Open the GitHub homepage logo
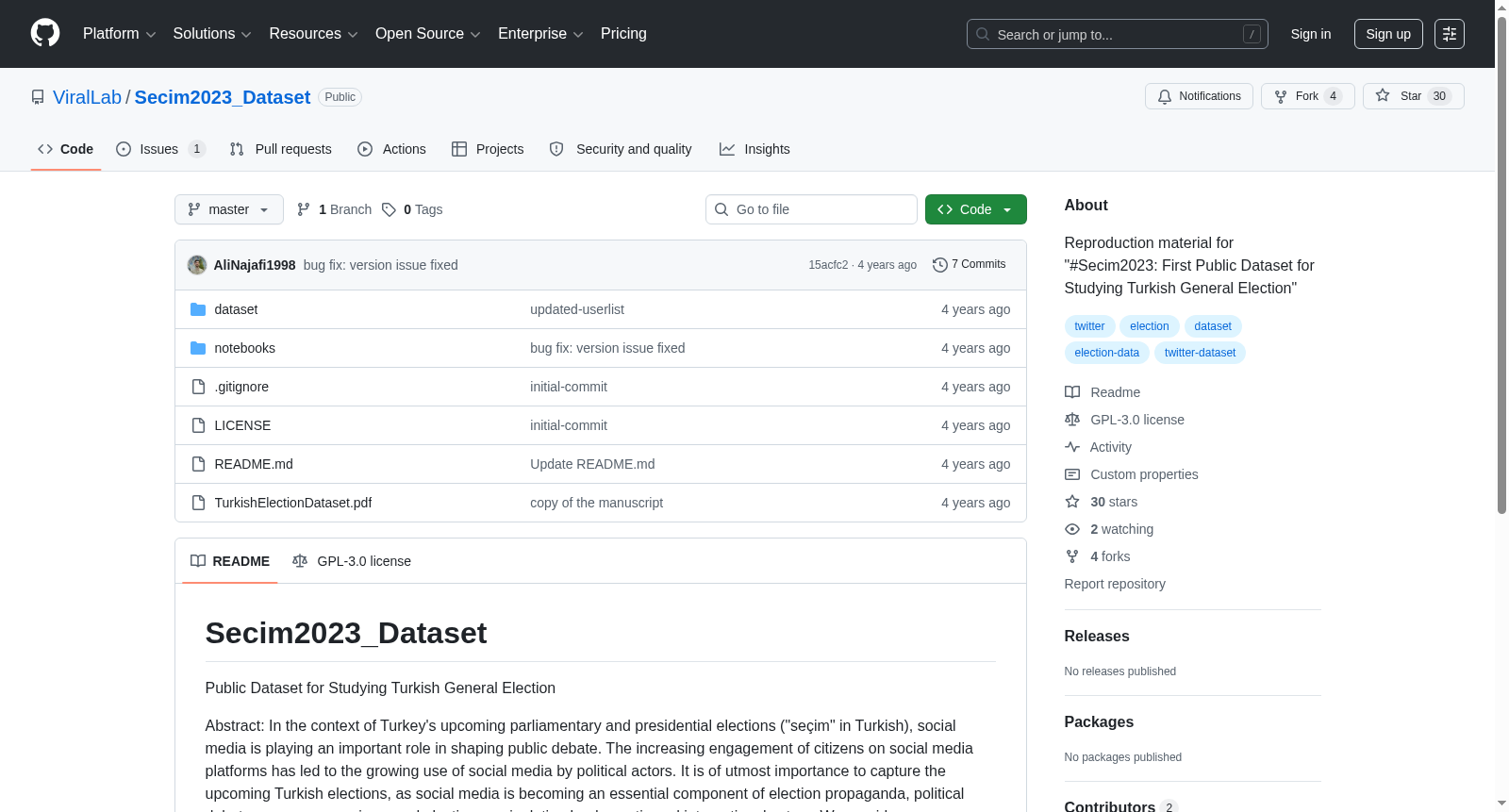Screen dimensions: 1509x812 point(45,33)
